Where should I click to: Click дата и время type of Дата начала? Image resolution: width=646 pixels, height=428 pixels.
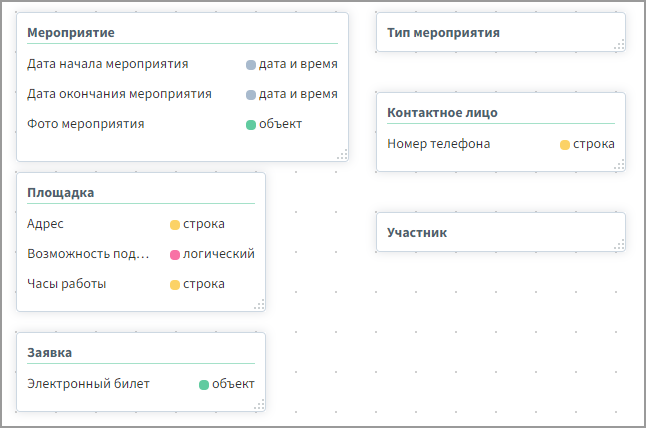click(298, 64)
